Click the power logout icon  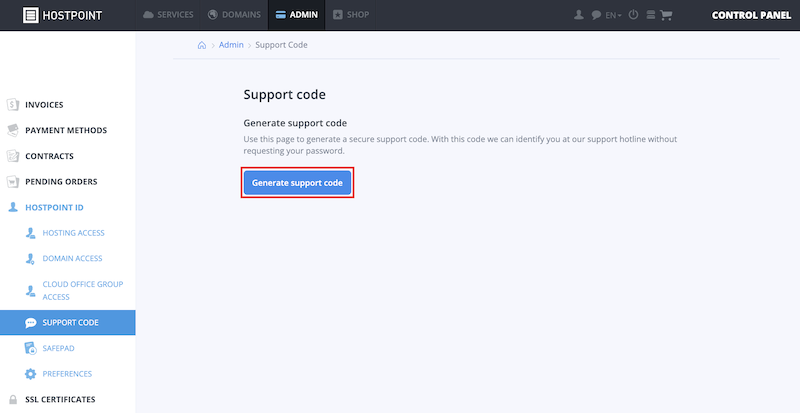point(633,15)
